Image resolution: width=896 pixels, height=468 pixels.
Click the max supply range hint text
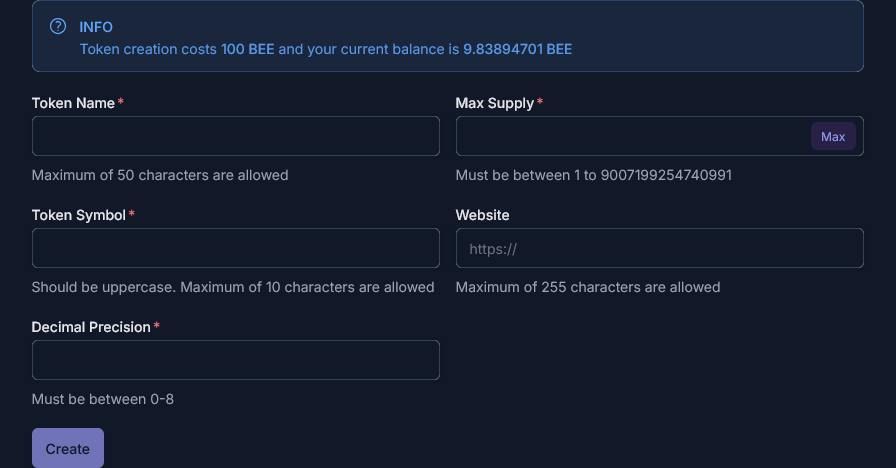[594, 175]
